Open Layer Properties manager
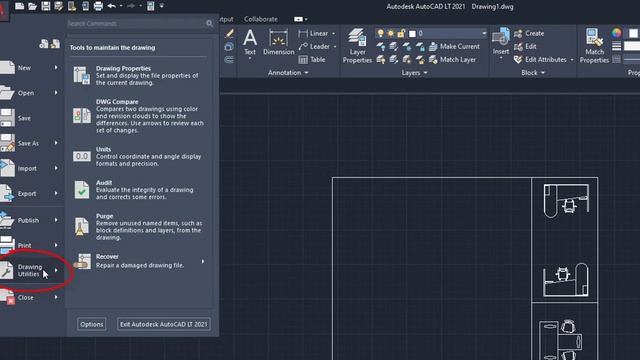This screenshot has height=360, width=640. tap(357, 46)
